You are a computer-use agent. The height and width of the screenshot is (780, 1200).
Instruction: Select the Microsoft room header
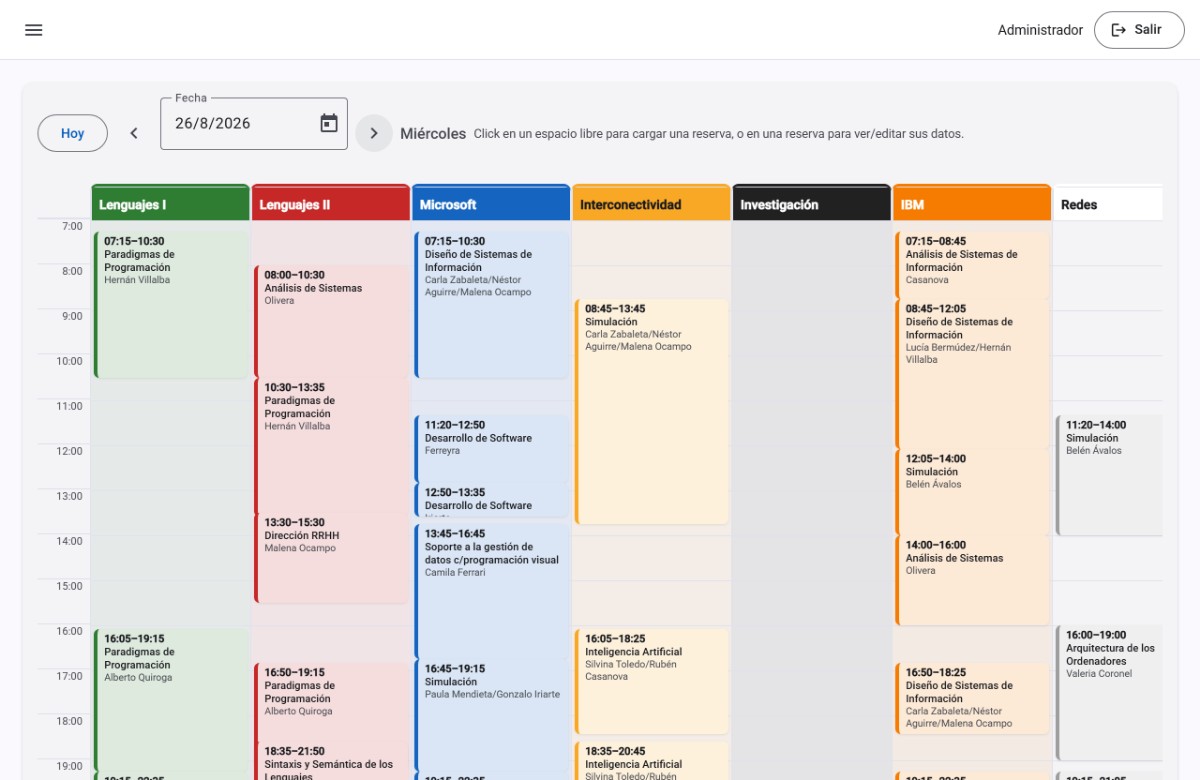491,203
